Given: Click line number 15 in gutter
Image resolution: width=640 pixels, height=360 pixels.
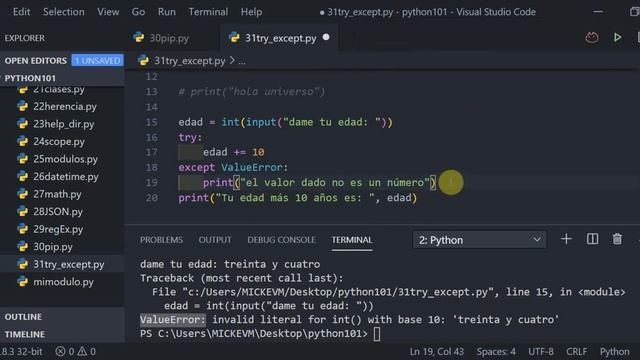Looking at the screenshot, I should coord(151,122).
